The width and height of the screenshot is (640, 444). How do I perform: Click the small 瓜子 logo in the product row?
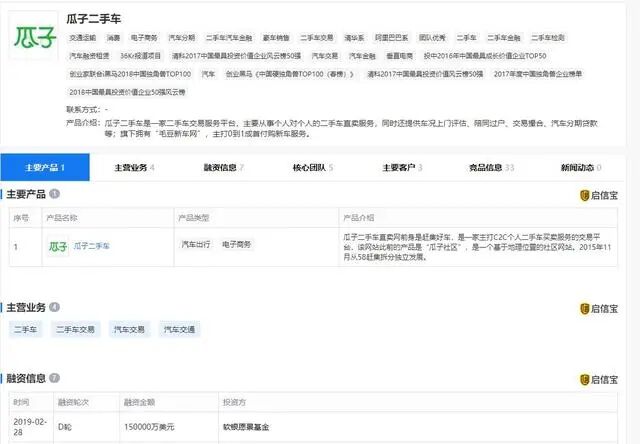[x=58, y=246]
